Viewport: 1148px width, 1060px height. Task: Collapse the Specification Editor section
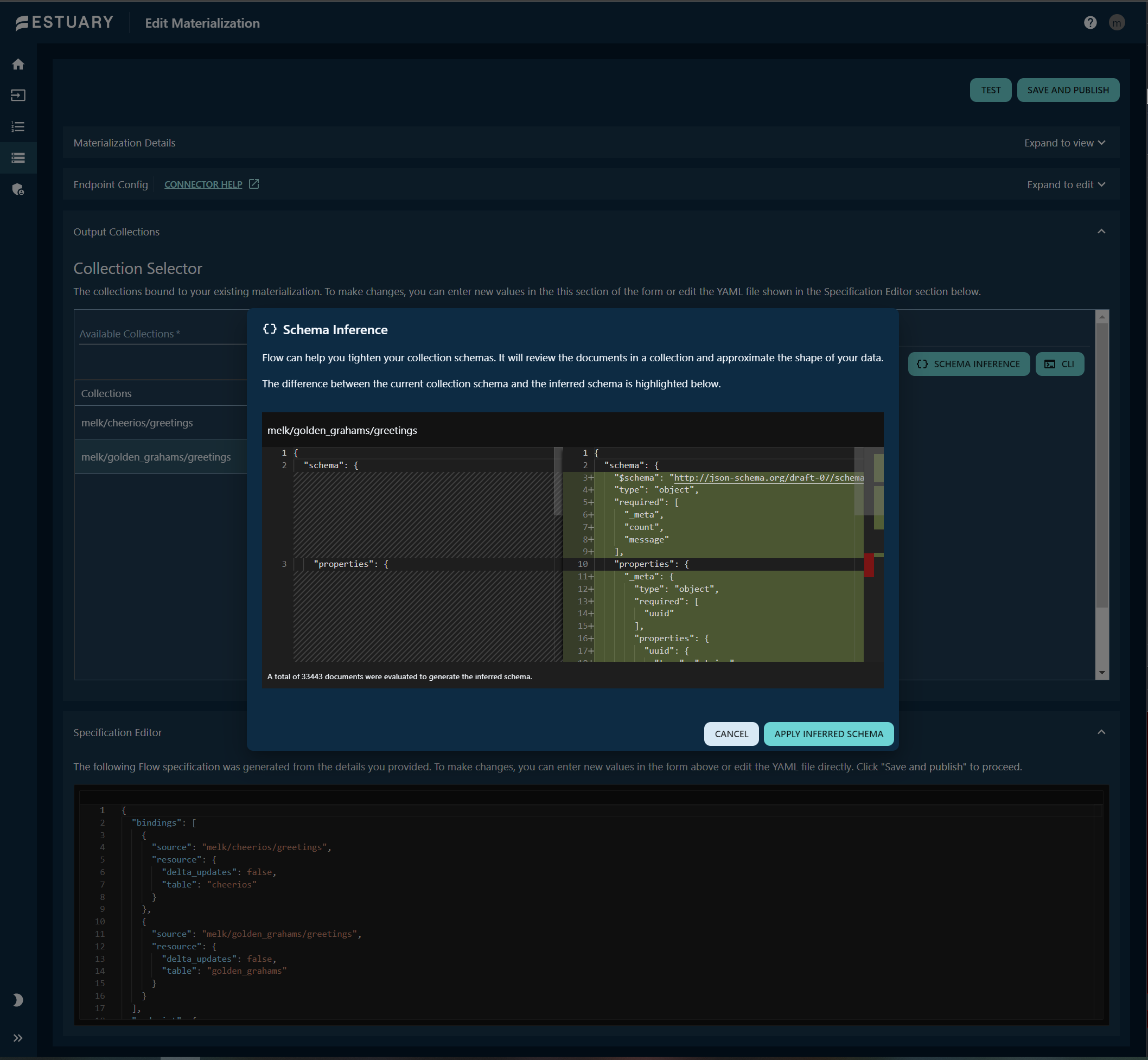(1101, 732)
